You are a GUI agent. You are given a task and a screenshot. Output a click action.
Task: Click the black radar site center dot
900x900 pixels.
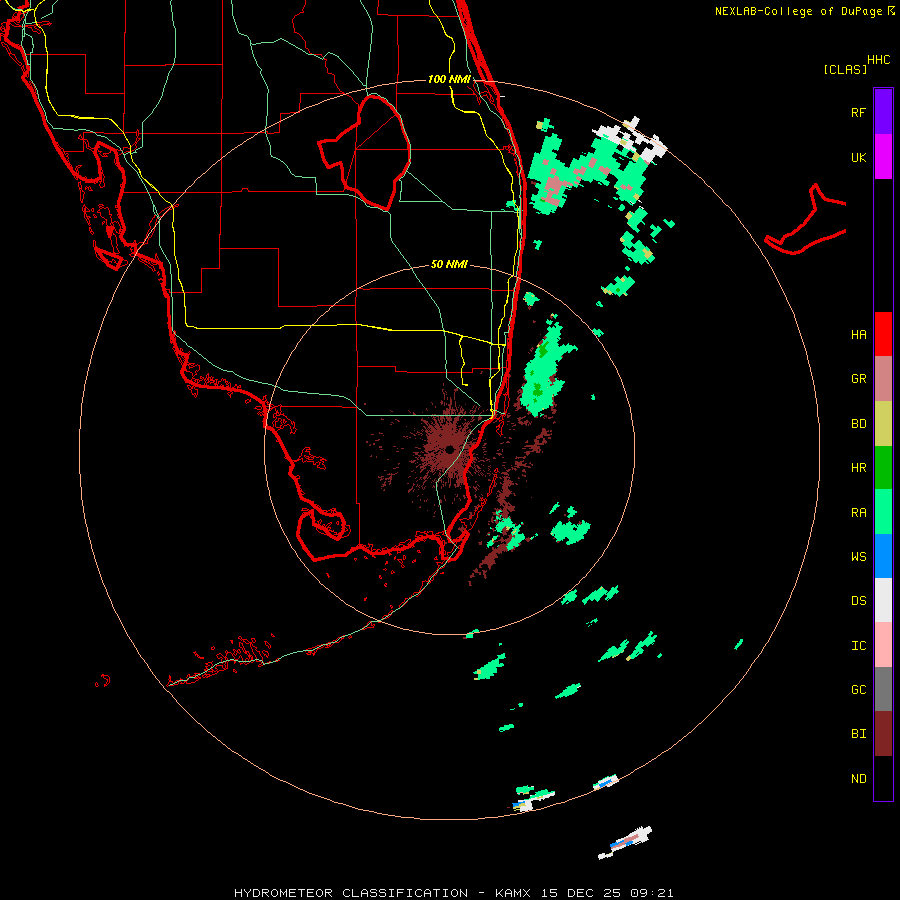point(450,449)
